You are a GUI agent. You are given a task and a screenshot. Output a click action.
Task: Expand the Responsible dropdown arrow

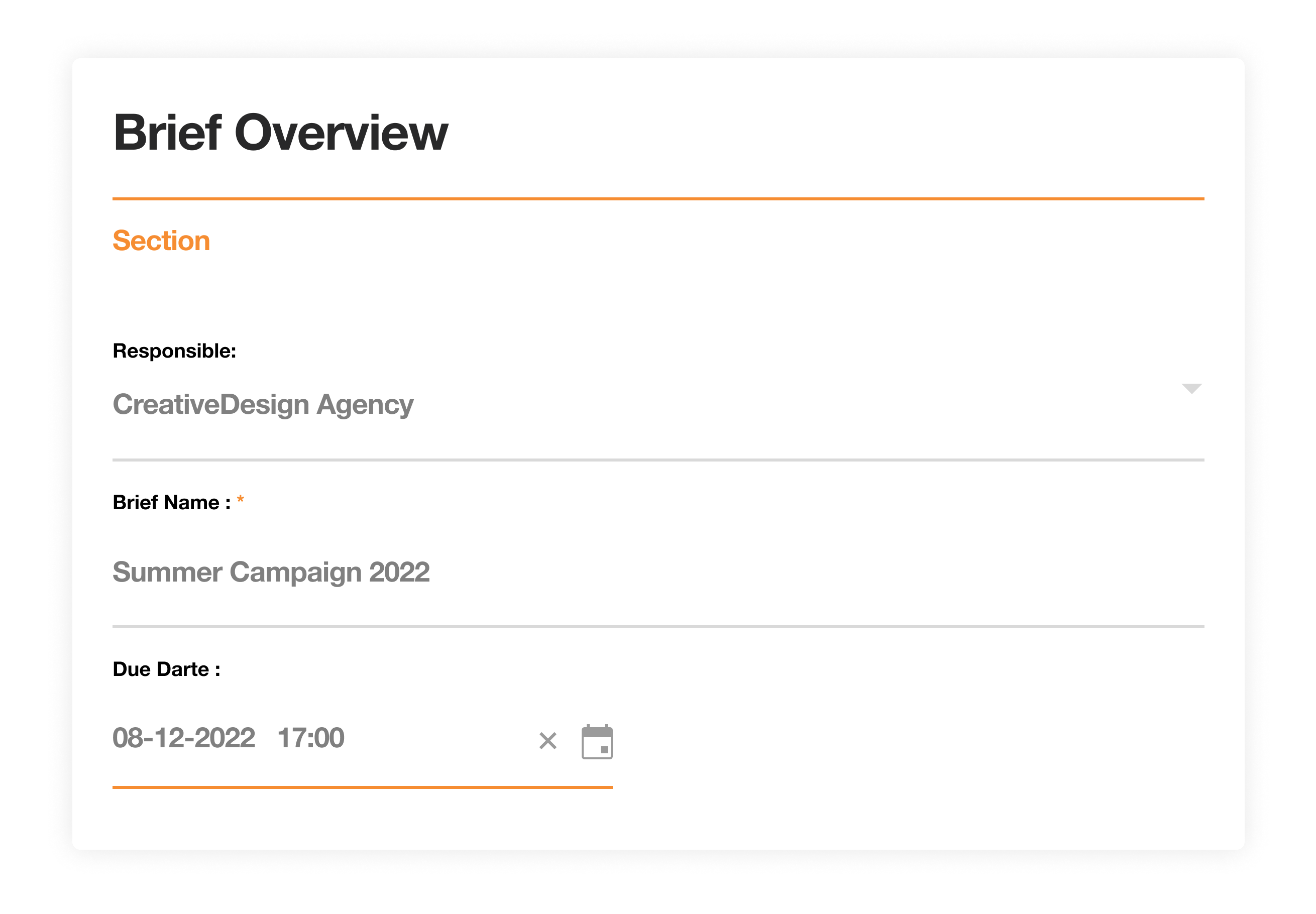pos(1191,389)
